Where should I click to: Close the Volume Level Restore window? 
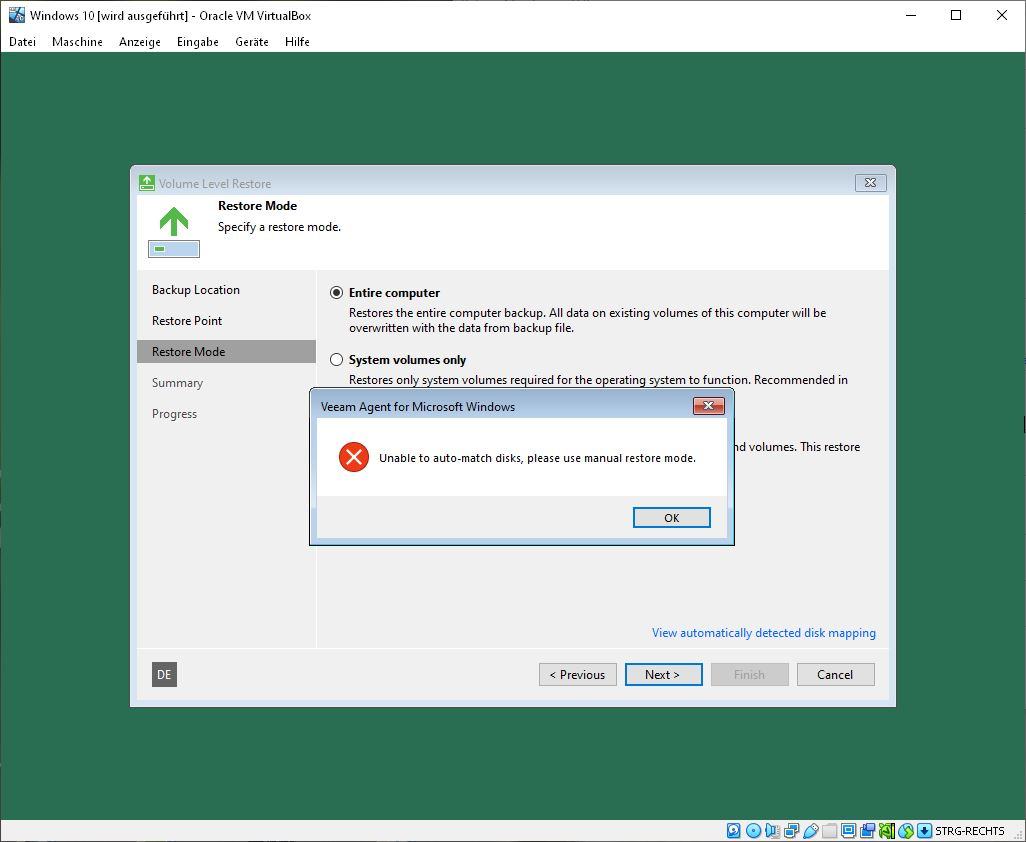[870, 183]
